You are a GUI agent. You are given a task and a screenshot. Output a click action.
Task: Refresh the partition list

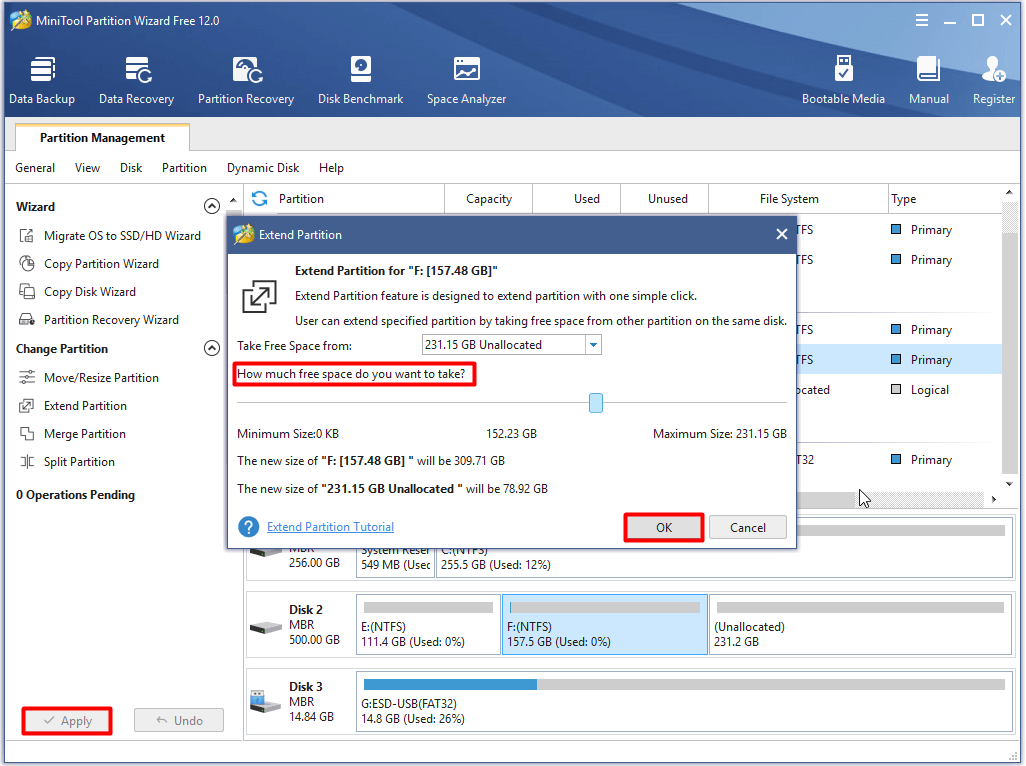click(260, 198)
